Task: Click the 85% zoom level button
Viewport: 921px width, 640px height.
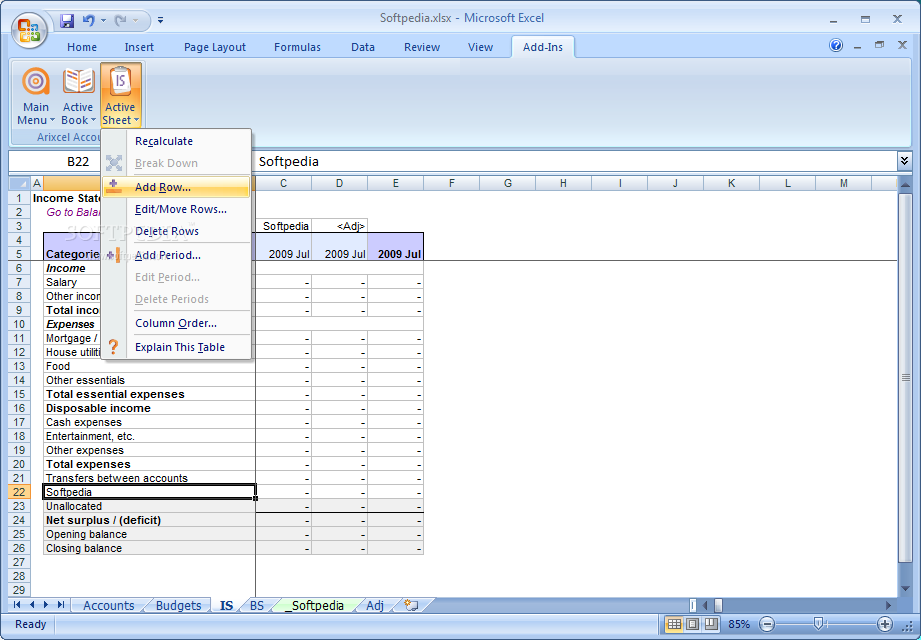Action: pyautogui.click(x=739, y=624)
